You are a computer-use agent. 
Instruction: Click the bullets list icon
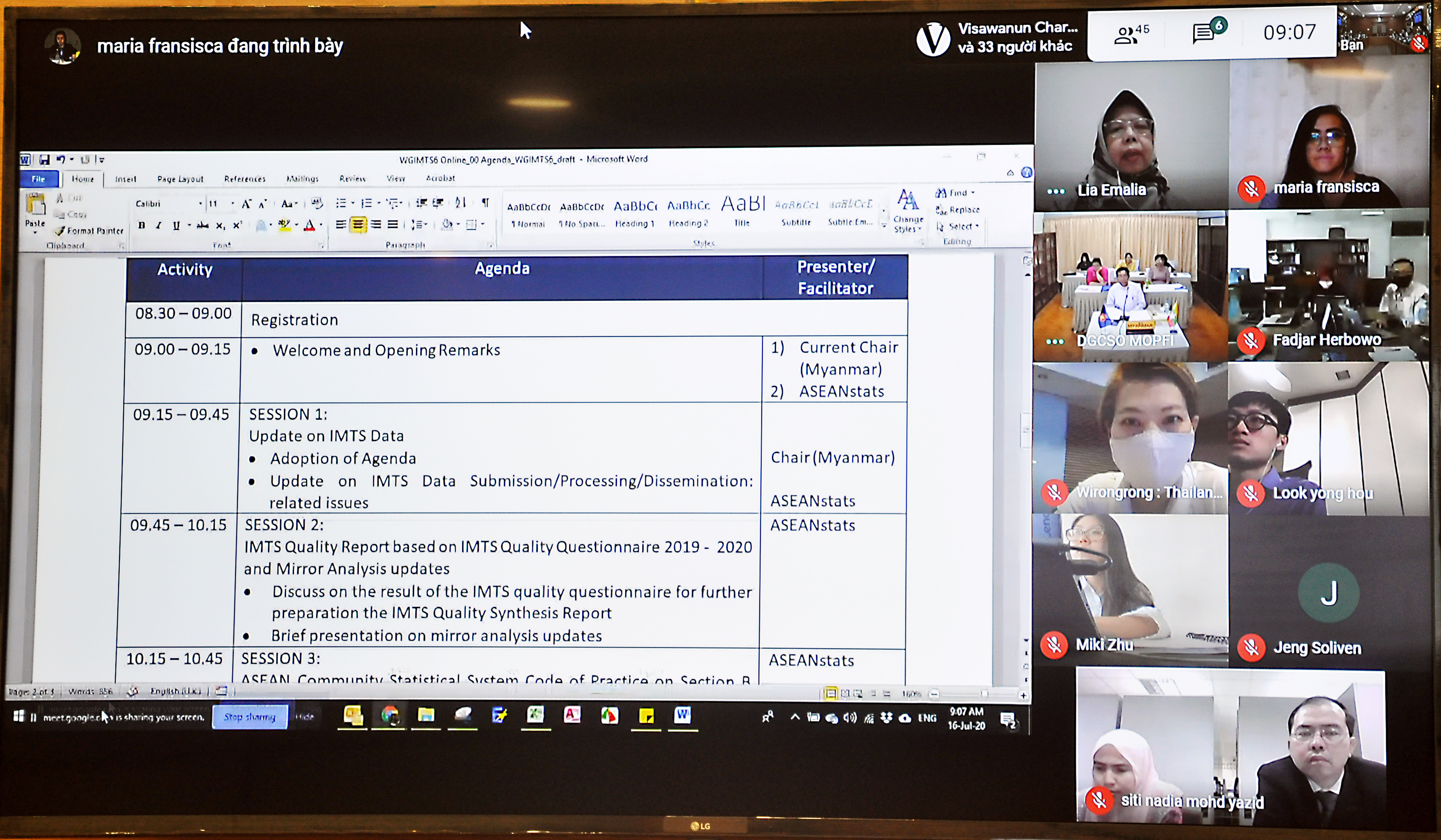[341, 203]
